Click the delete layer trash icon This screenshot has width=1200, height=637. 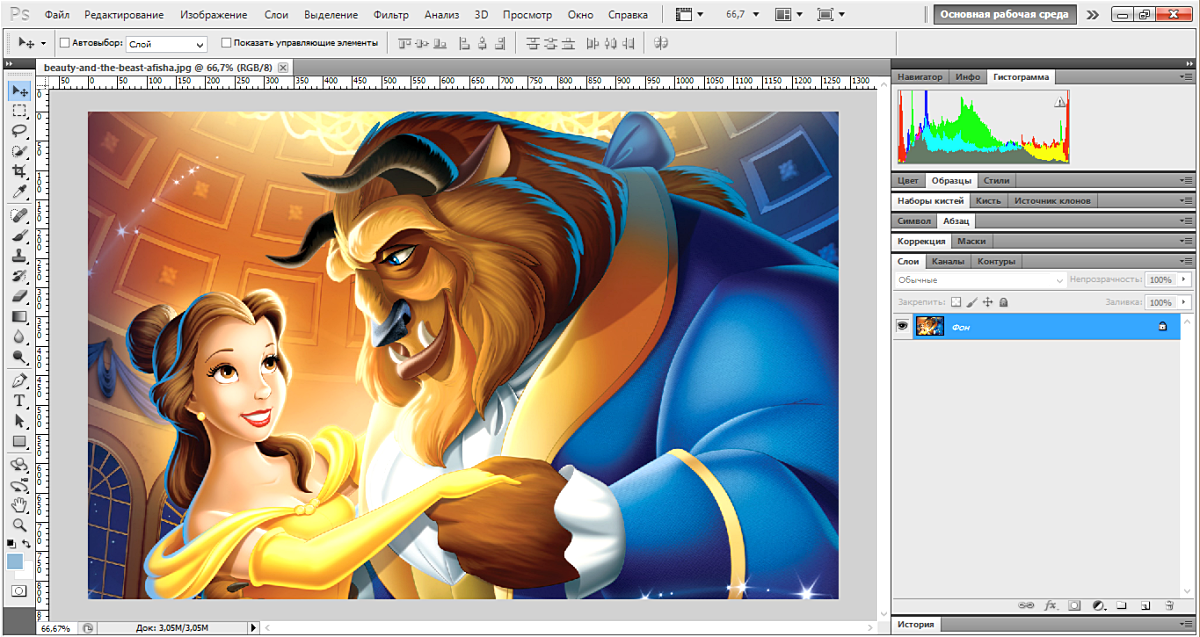(x=1169, y=606)
